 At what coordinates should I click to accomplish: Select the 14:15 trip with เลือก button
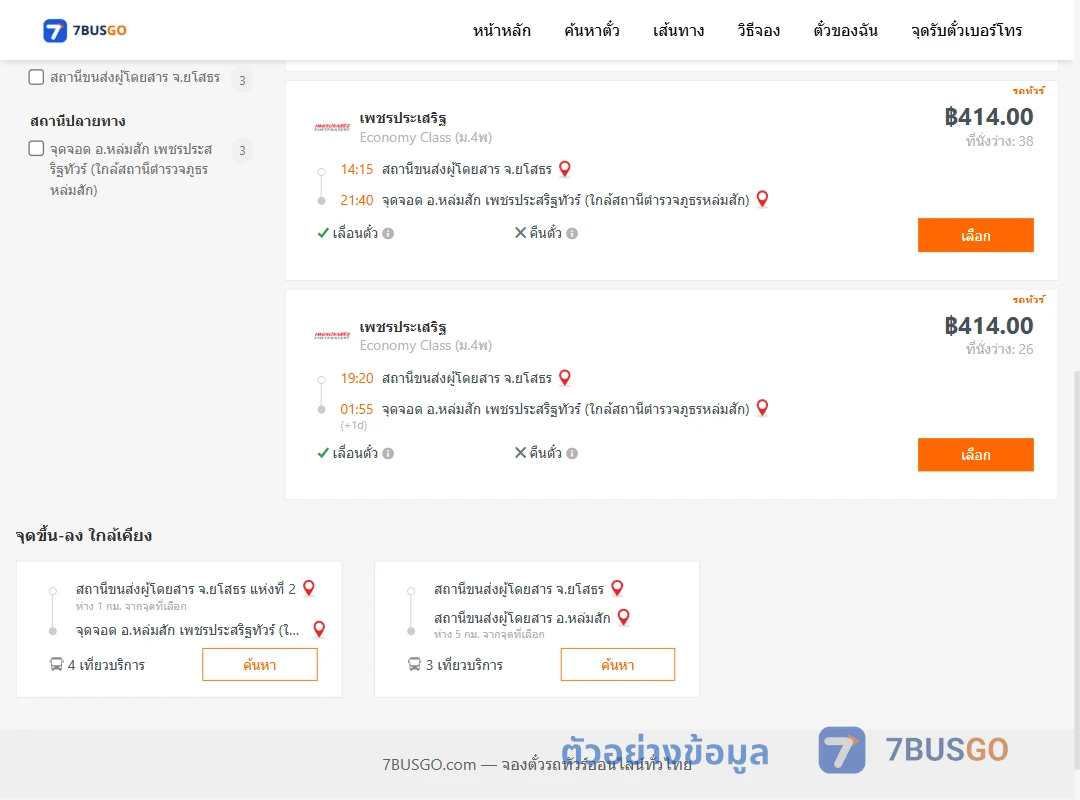pos(975,235)
